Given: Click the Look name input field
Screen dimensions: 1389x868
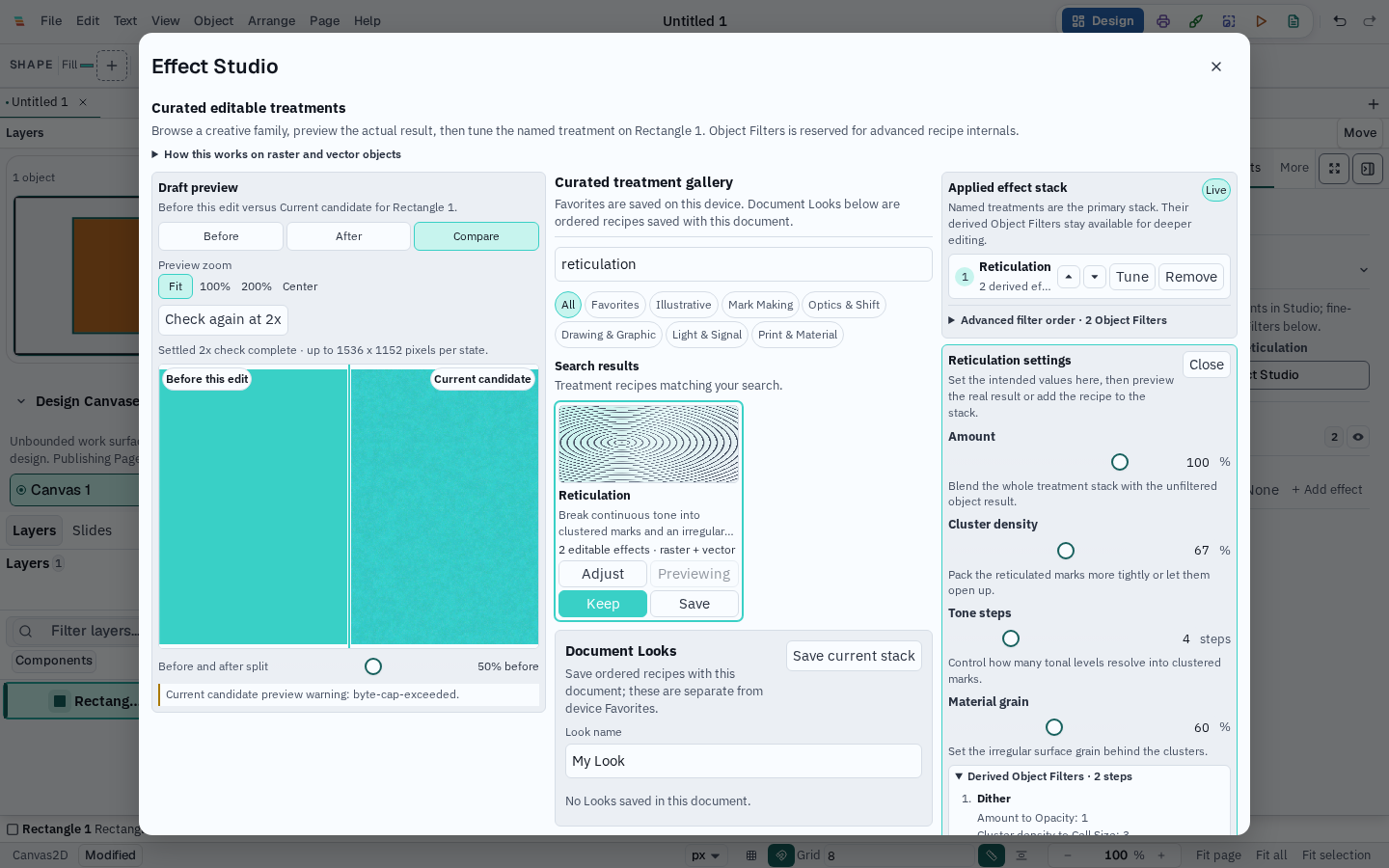Looking at the screenshot, I should coord(744,761).
